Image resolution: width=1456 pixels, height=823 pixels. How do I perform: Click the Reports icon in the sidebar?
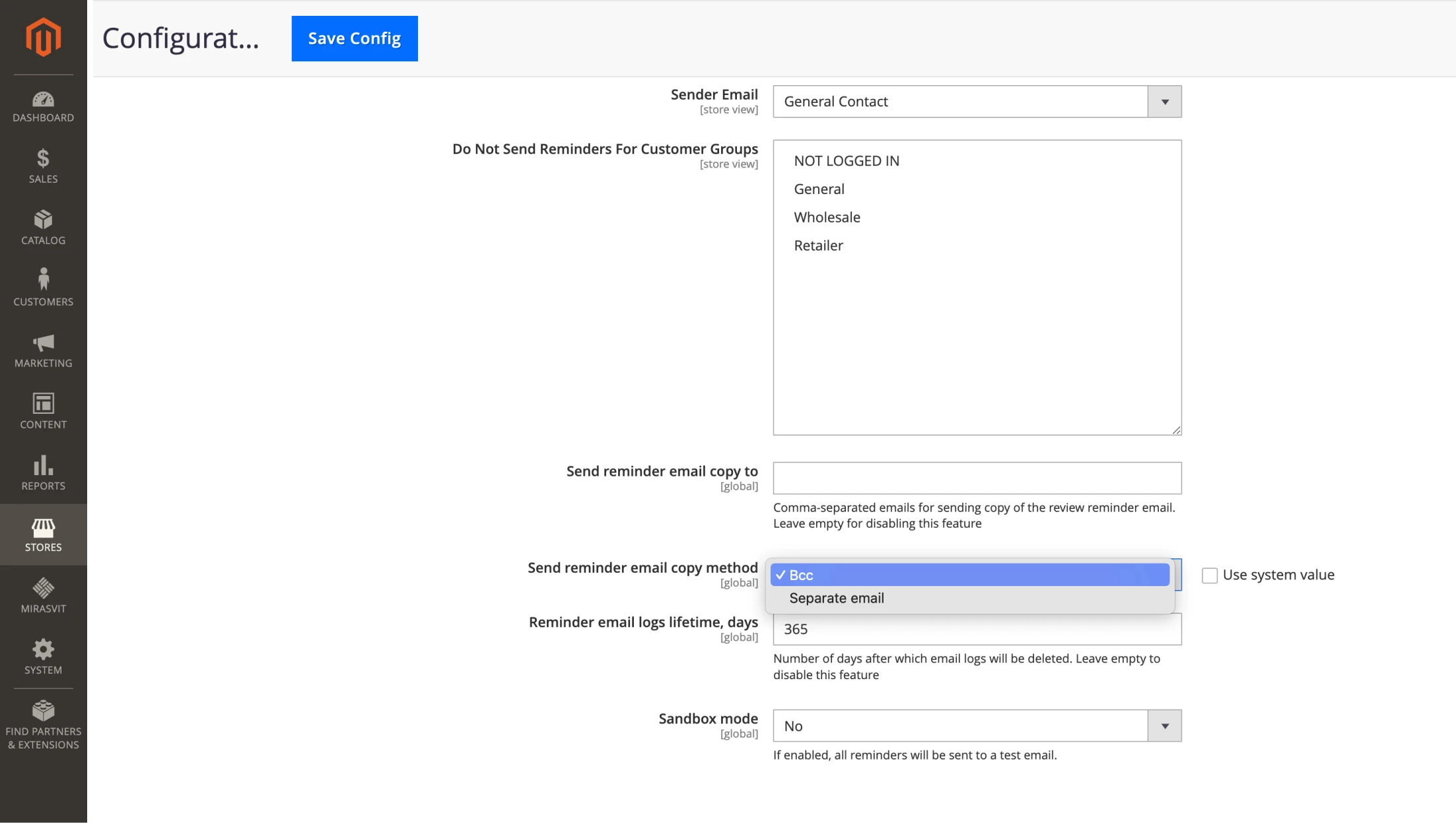click(x=43, y=469)
